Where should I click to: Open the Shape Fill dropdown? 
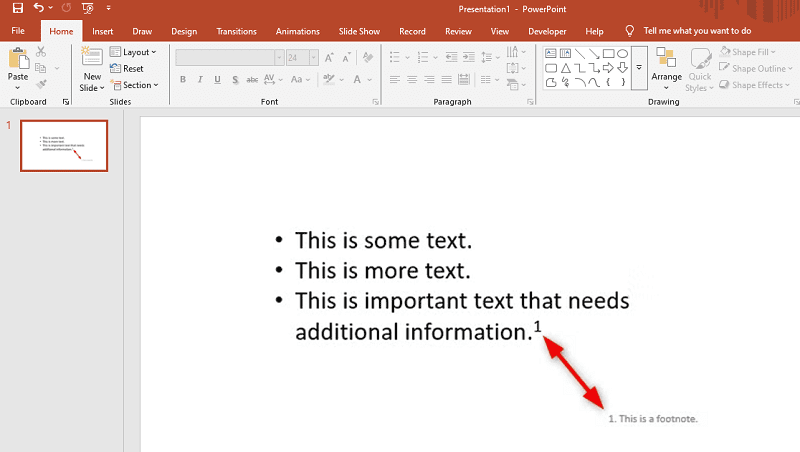[747, 52]
